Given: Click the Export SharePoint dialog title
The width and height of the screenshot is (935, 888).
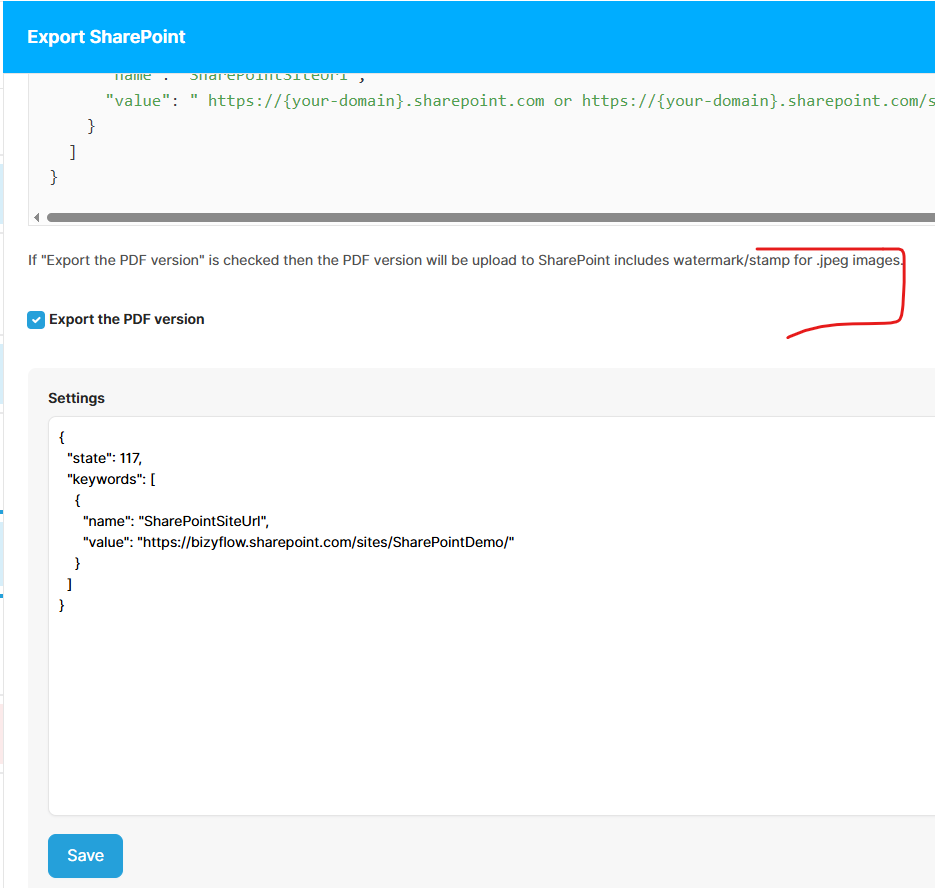Looking at the screenshot, I should [106, 37].
